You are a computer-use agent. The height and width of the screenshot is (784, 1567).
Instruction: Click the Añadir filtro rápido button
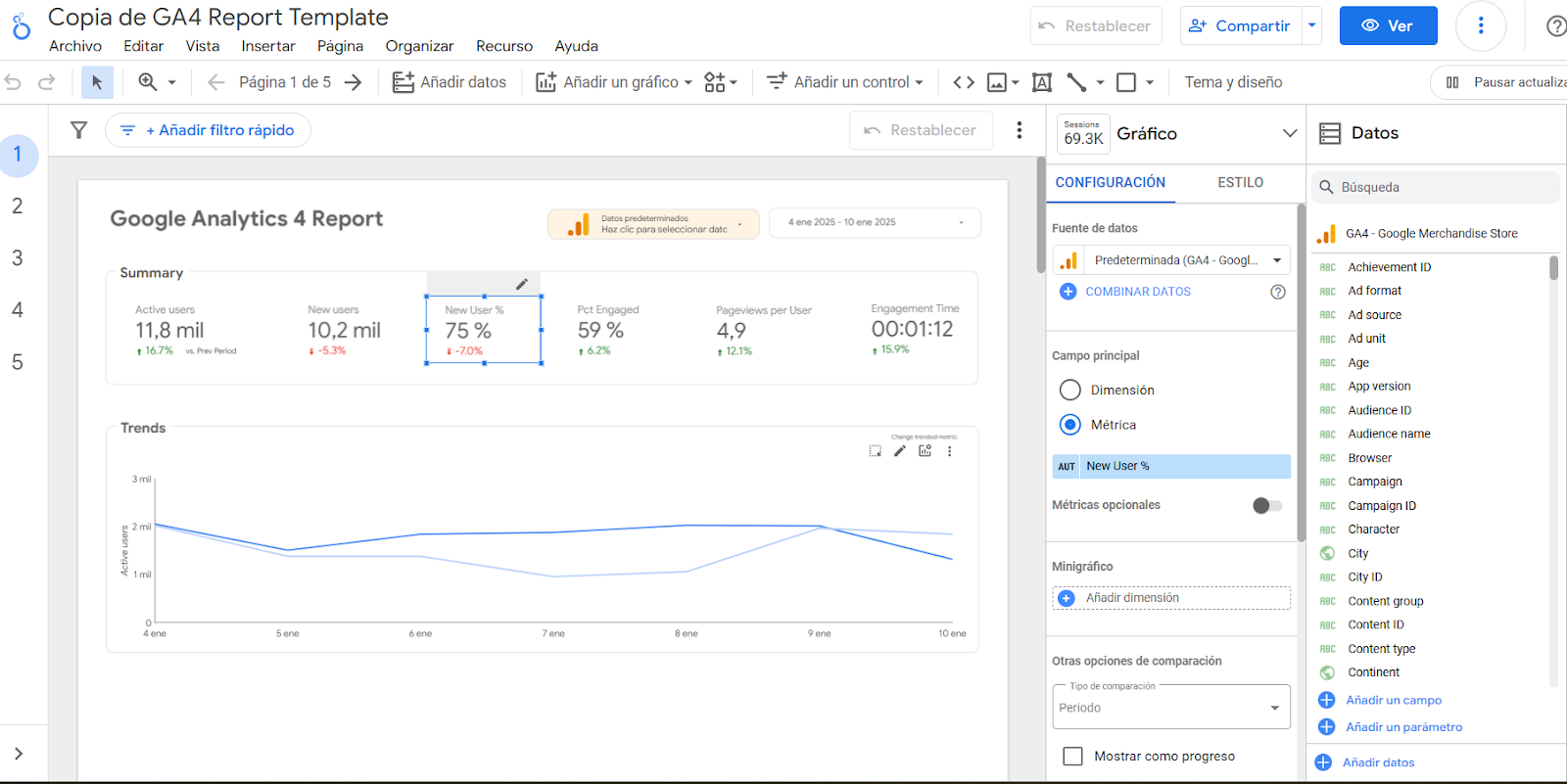click(x=208, y=130)
